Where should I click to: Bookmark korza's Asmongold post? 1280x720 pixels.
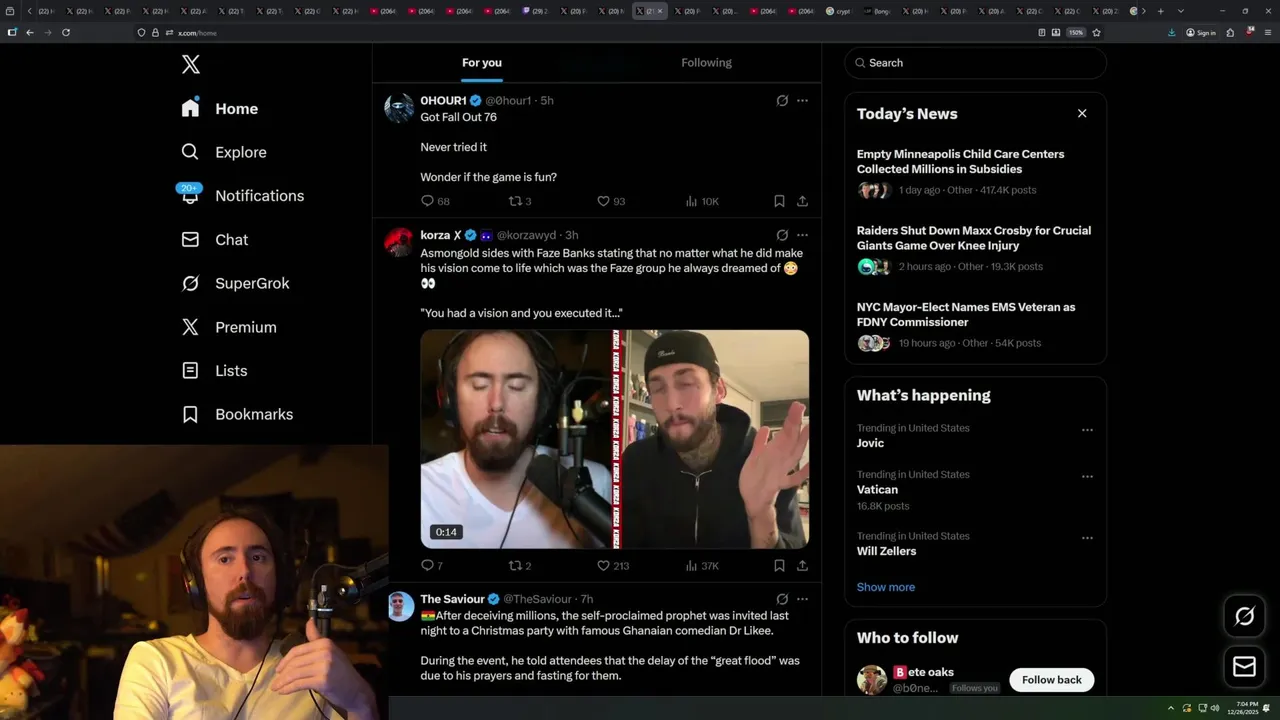[779, 566]
